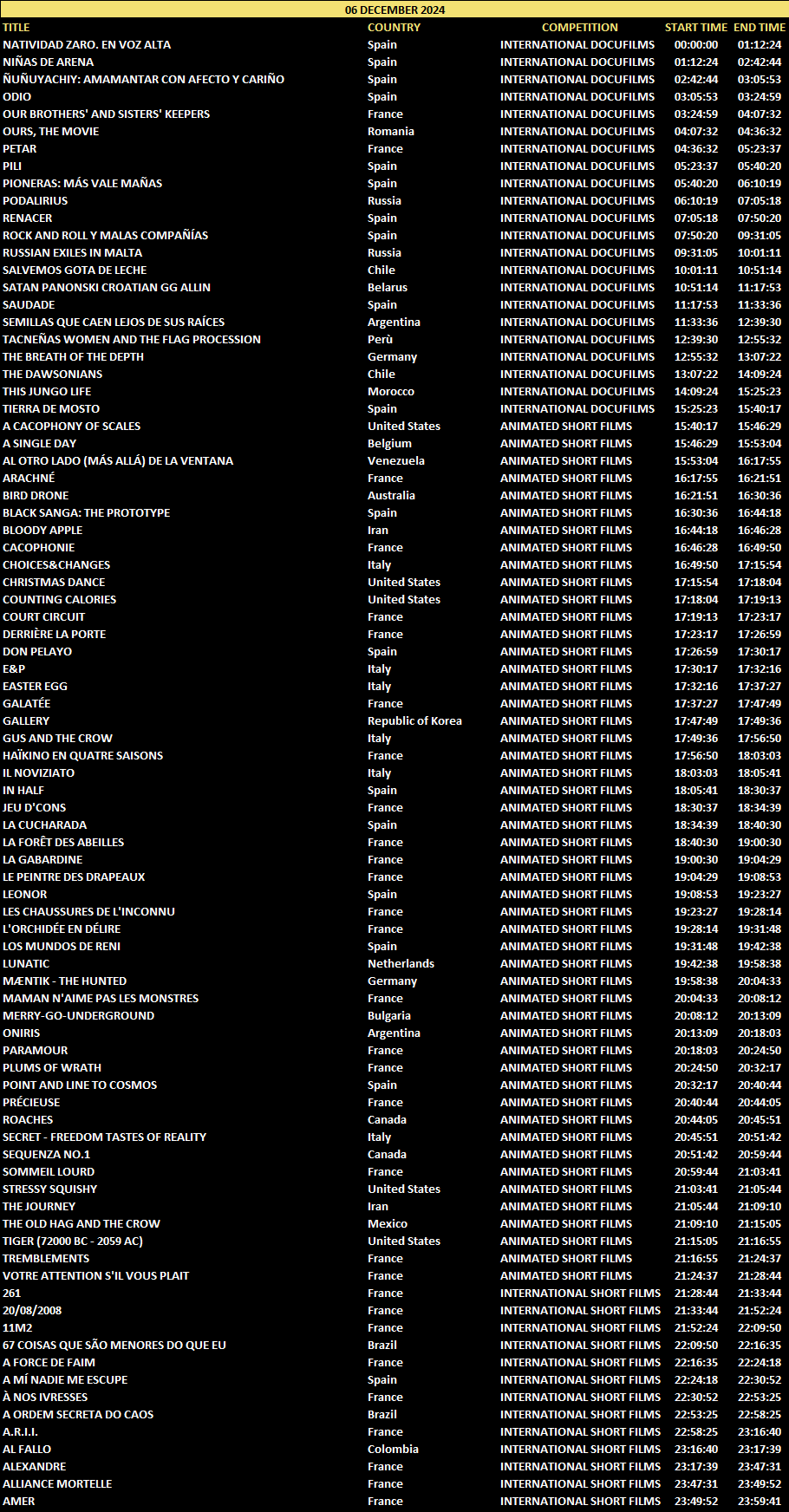The height and width of the screenshot is (1512, 789).
Task: Select the title A MÍ NADIE ME ESCUPE
Action: [65, 1379]
